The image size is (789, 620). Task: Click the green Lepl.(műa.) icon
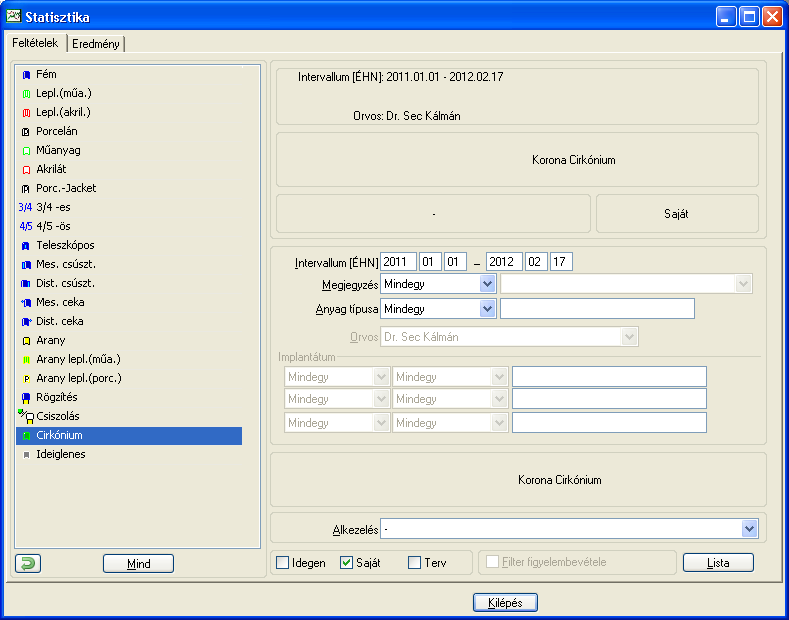[x=26, y=94]
